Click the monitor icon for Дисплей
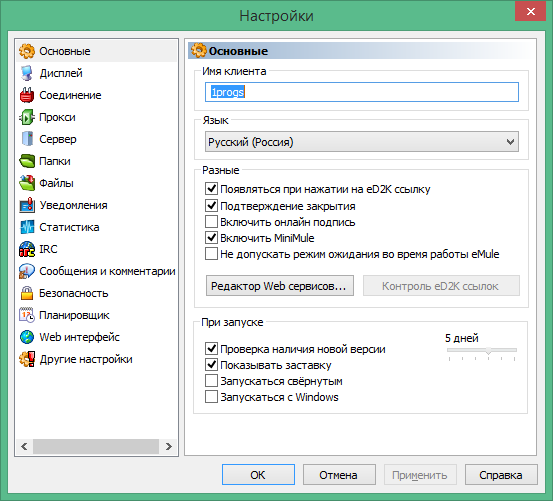 27,73
